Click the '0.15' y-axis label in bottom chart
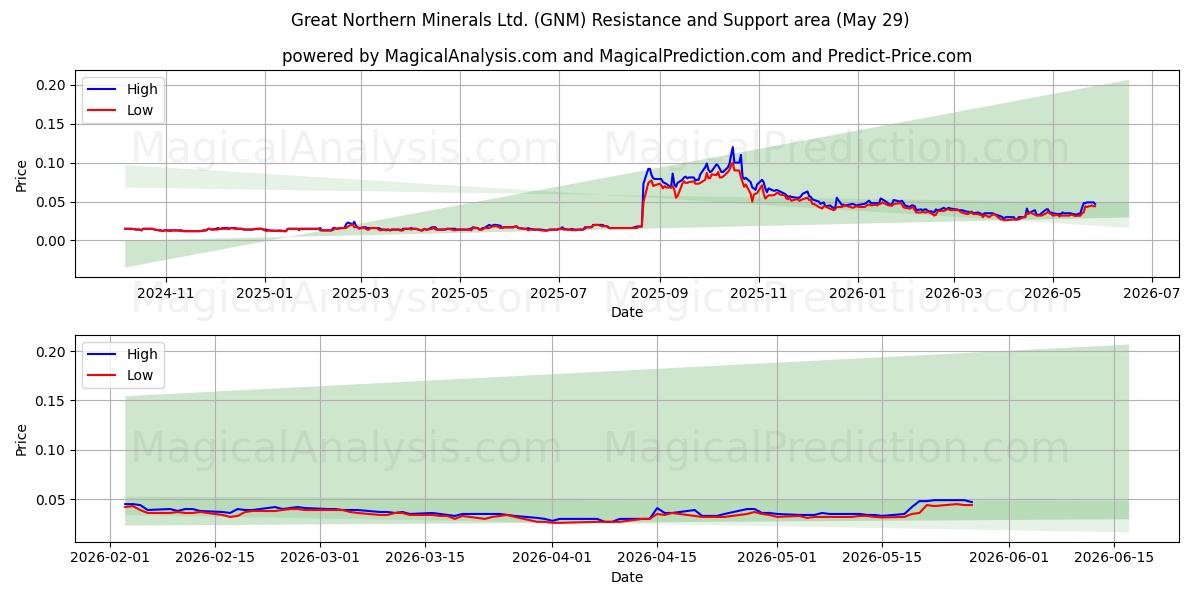The height and width of the screenshot is (600, 1200). tap(53, 401)
